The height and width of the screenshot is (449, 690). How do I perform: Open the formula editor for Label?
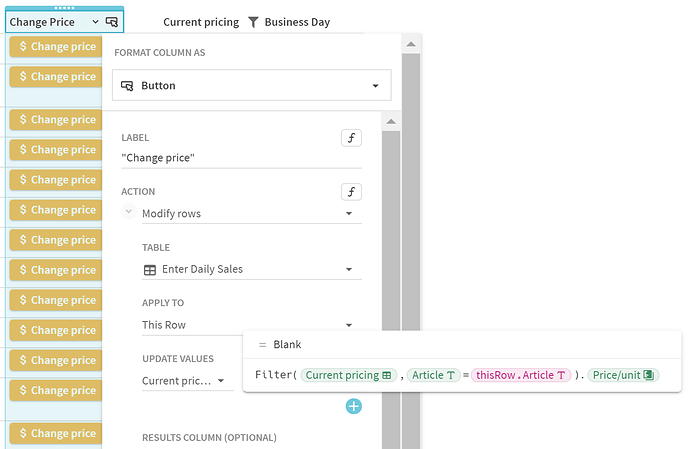(x=351, y=138)
